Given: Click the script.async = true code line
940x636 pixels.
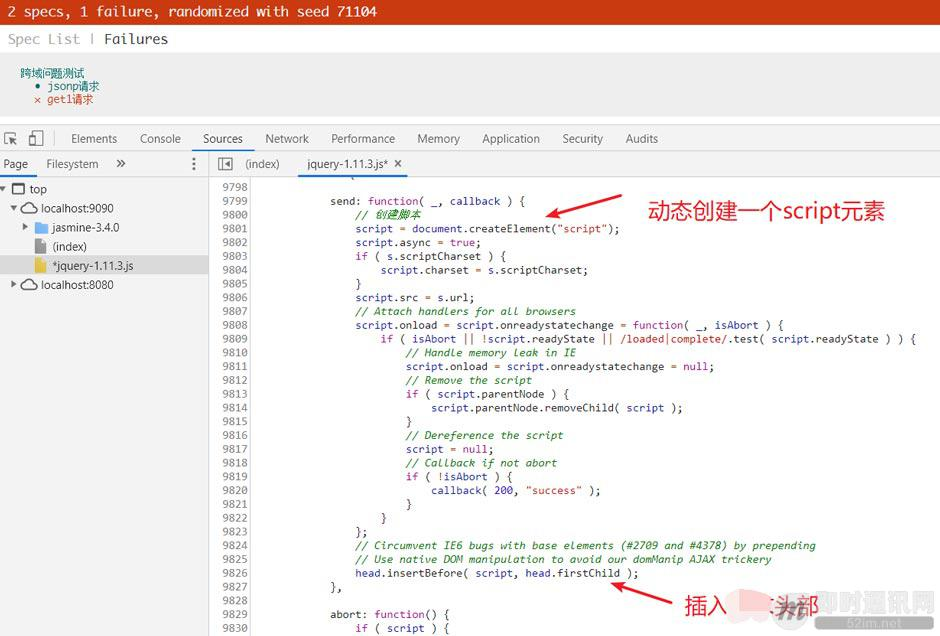Looking at the screenshot, I should click(x=418, y=242).
